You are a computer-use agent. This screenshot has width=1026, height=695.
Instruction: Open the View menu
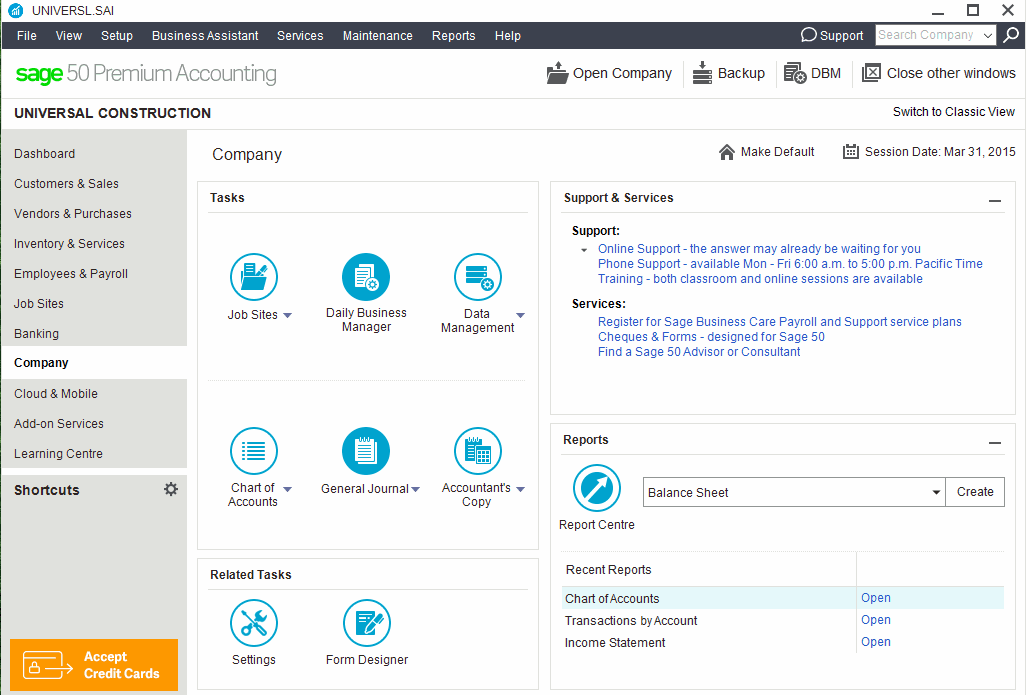(69, 35)
